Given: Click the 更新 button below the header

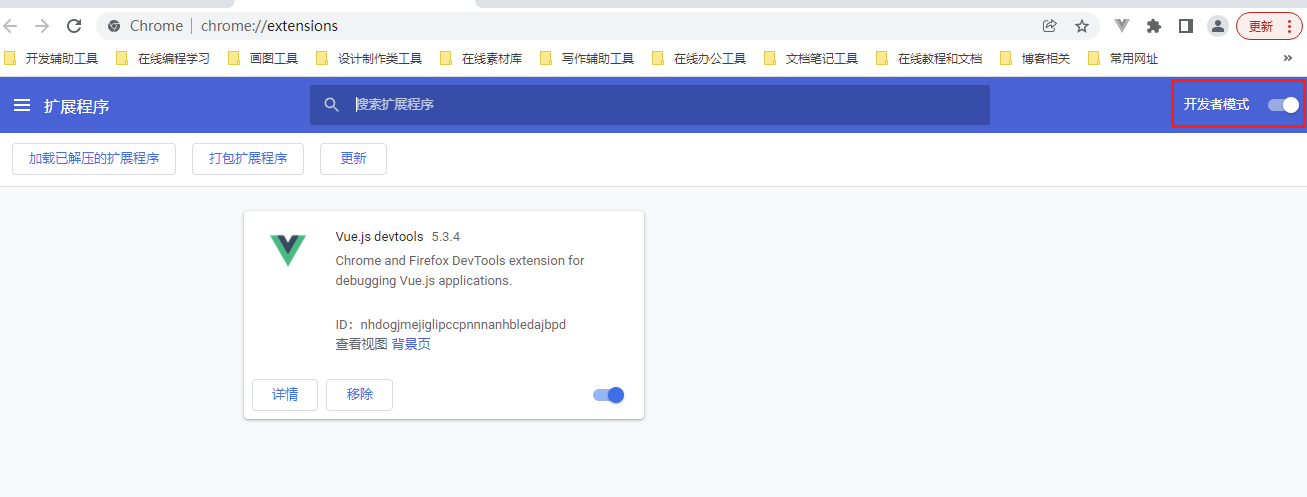Looking at the screenshot, I should click(353, 158).
